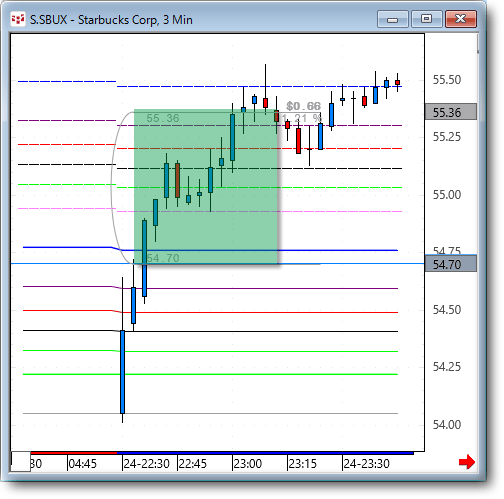Maximize the S.SBUX chart window
The height and width of the screenshot is (499, 504).
coord(427,19)
